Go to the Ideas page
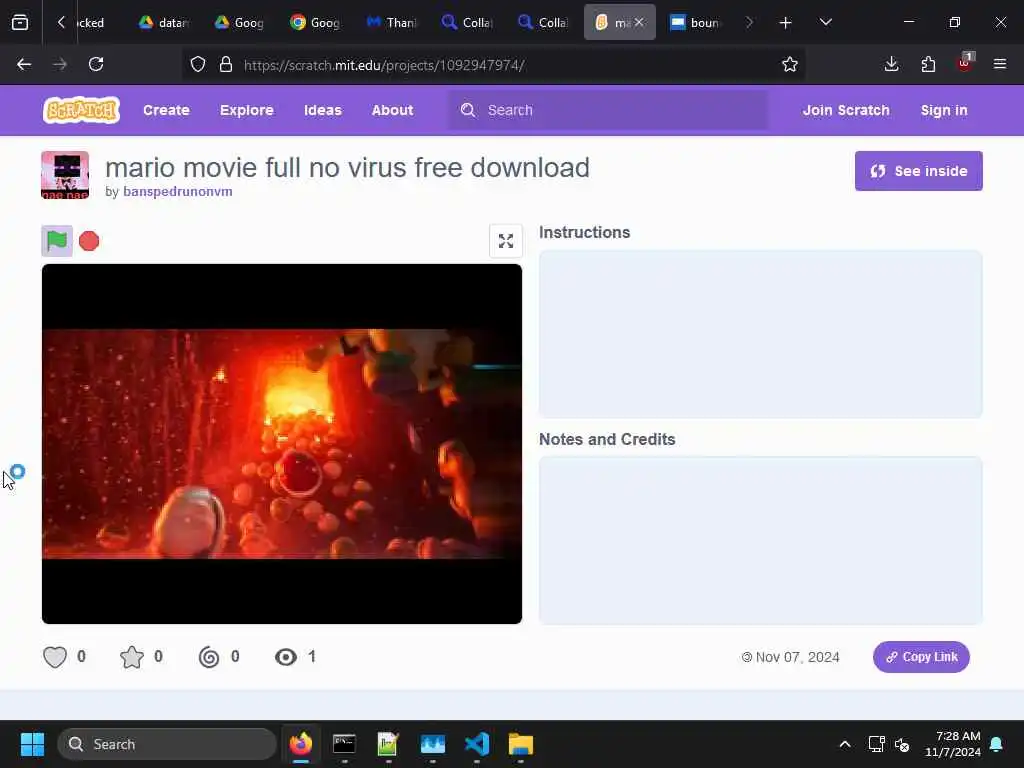Image resolution: width=1024 pixels, height=768 pixels. tap(323, 110)
